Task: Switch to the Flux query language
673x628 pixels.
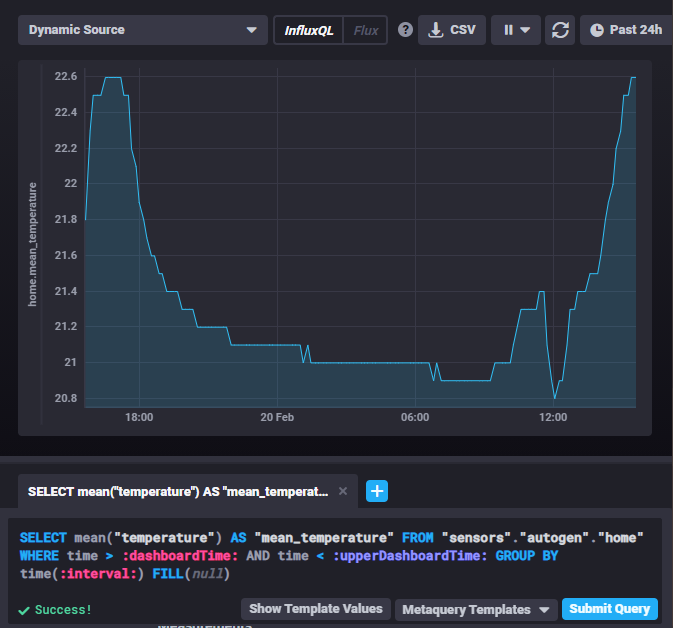Action: coord(366,30)
